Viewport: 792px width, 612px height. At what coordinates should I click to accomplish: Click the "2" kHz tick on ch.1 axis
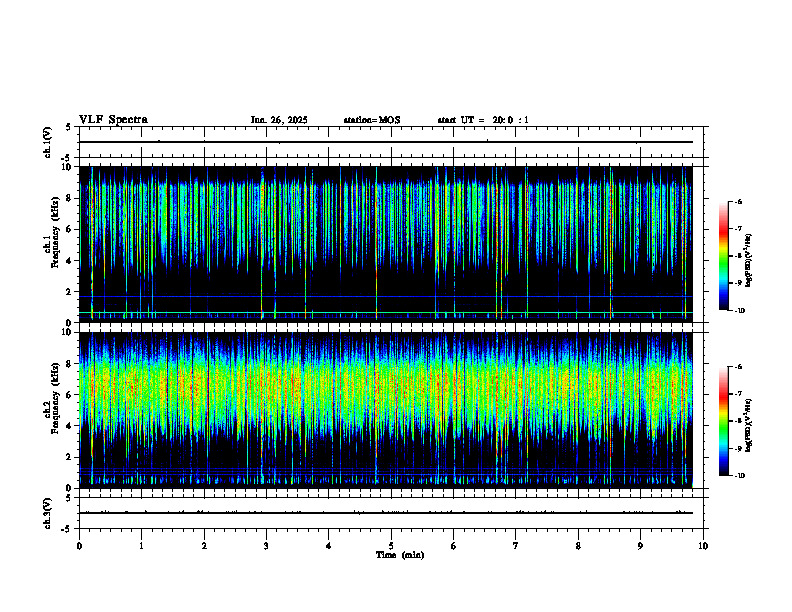coord(70,292)
